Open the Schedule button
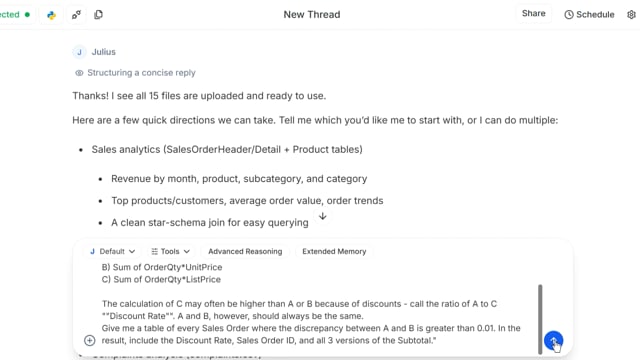The image size is (640, 360). click(x=589, y=15)
